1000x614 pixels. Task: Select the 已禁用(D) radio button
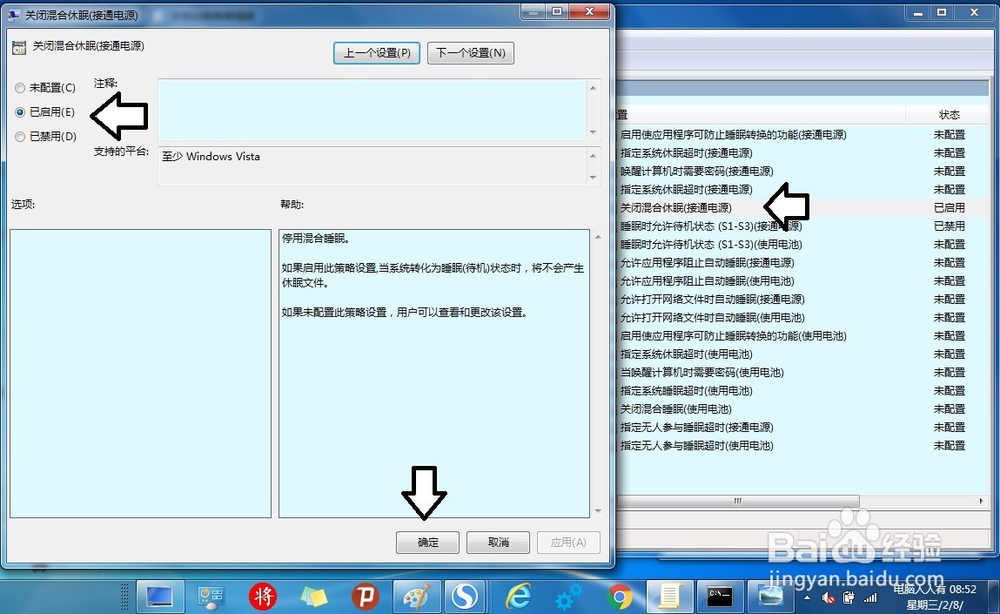click(x=20, y=136)
